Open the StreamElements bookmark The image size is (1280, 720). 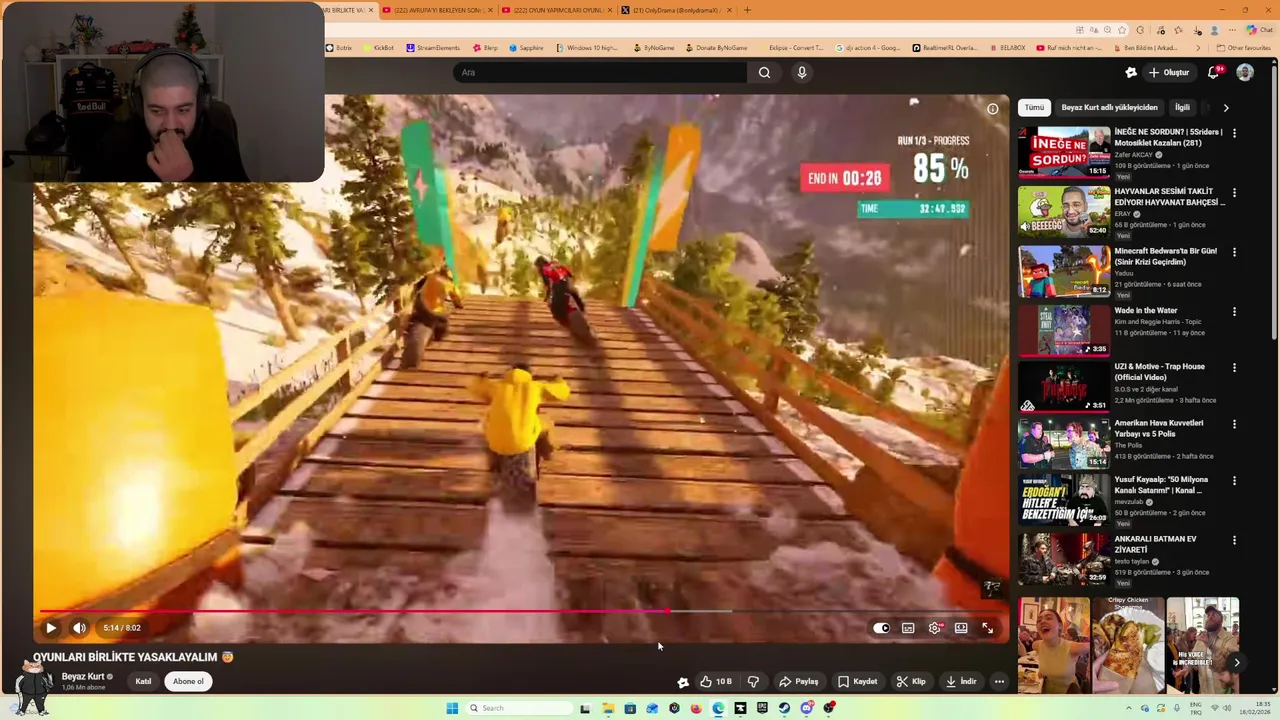[433, 48]
